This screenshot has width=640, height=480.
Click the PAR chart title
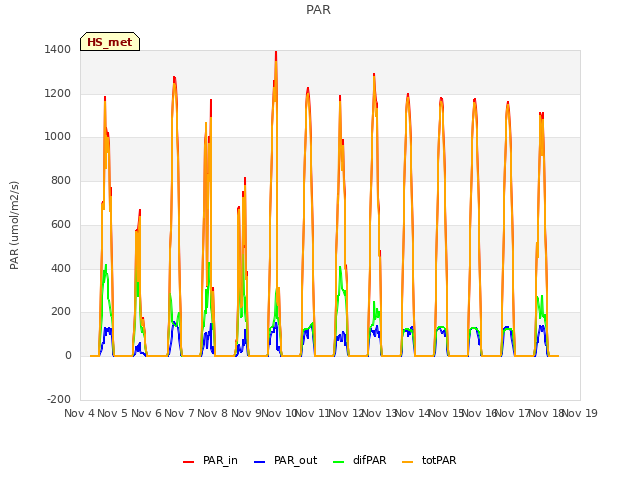(318, 10)
